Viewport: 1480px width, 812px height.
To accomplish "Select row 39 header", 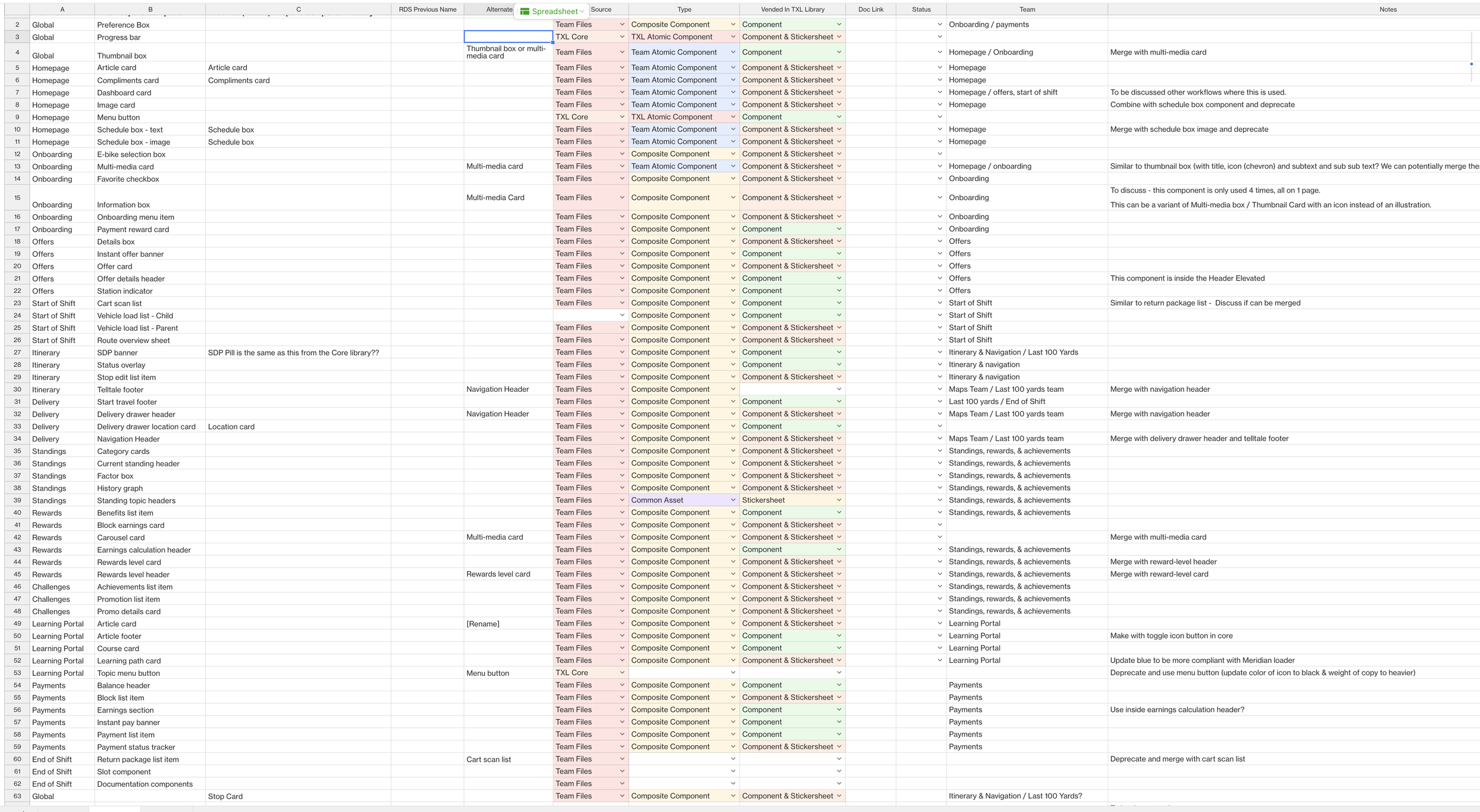I will [17, 500].
